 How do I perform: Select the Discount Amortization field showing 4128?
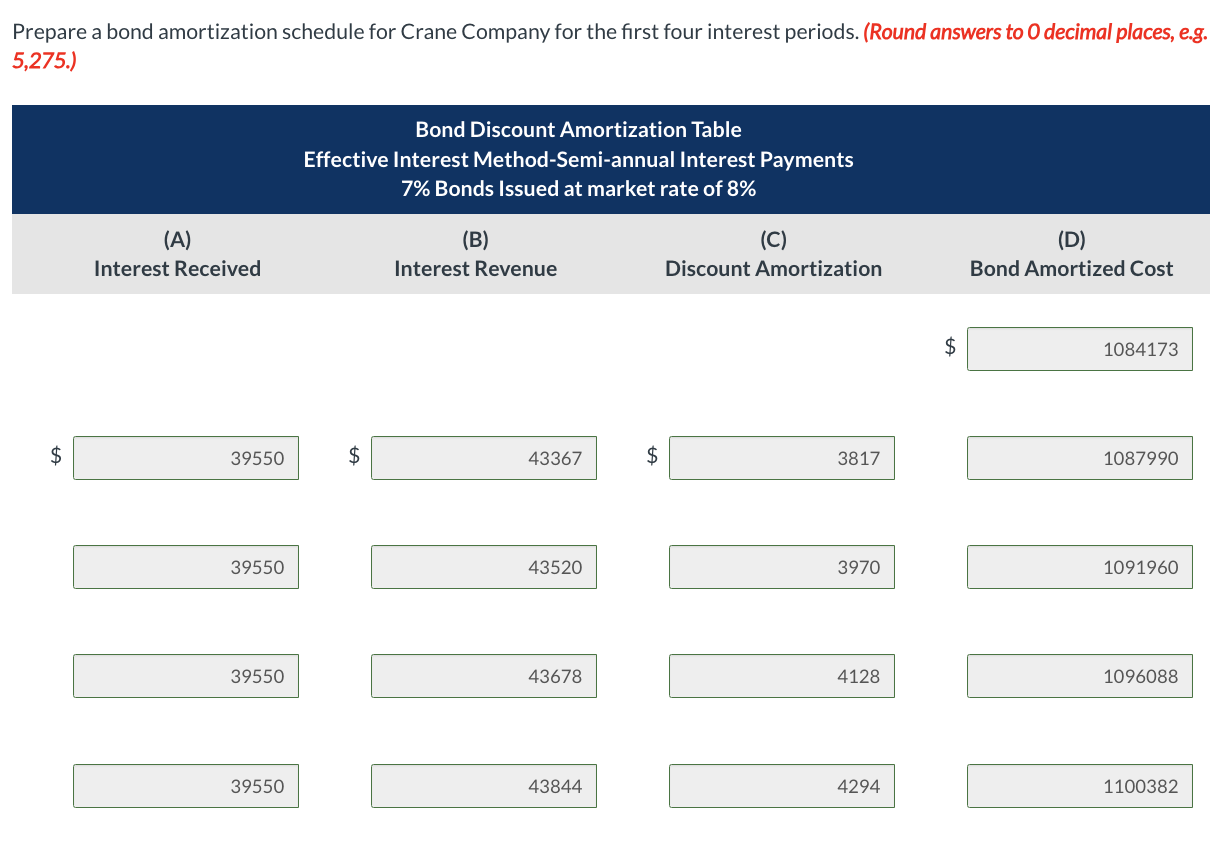(781, 675)
